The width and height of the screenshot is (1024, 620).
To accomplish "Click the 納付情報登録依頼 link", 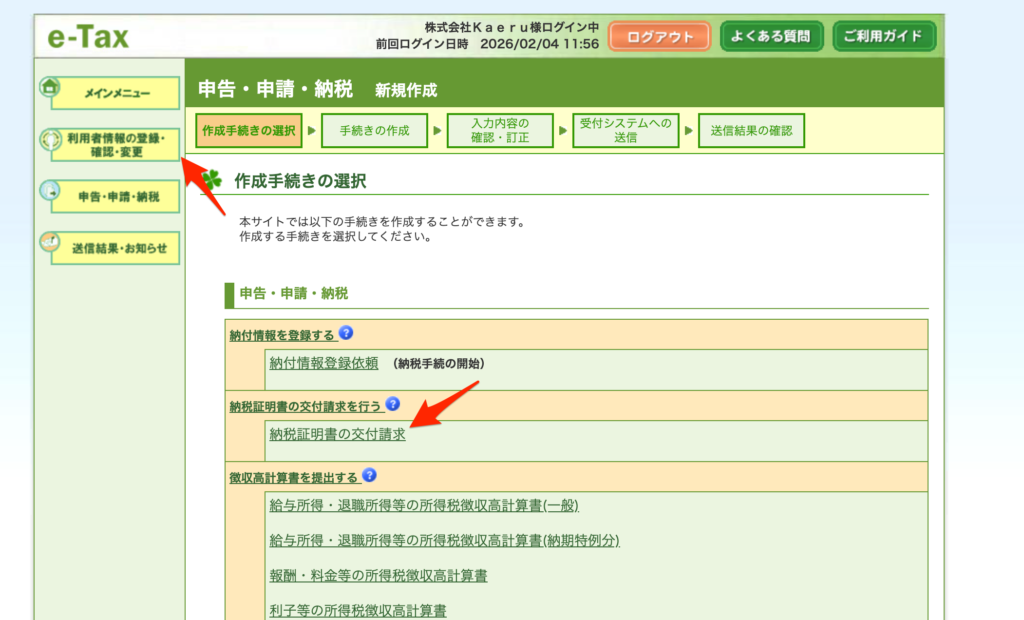I will pos(324,363).
